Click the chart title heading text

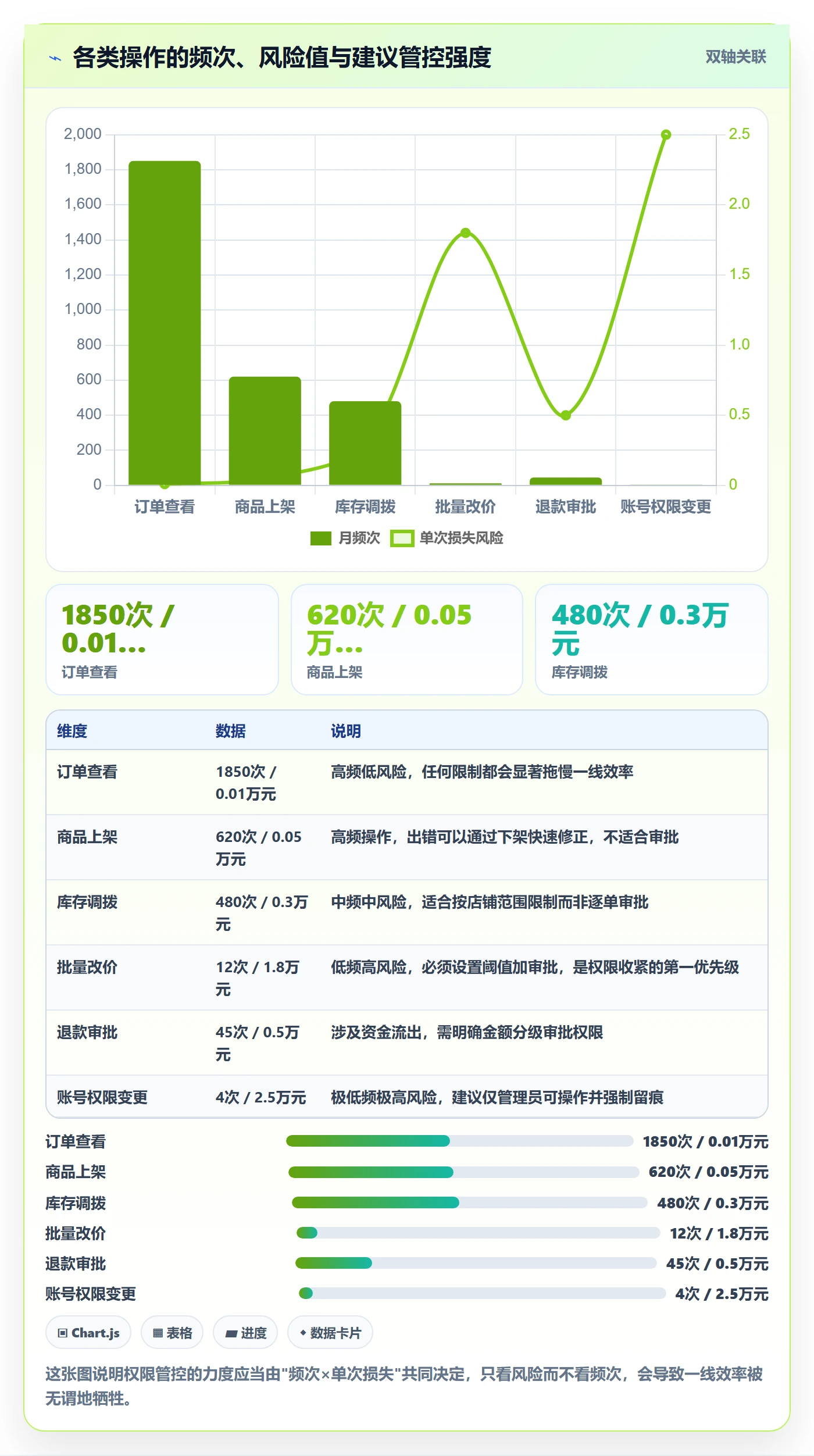[x=282, y=58]
